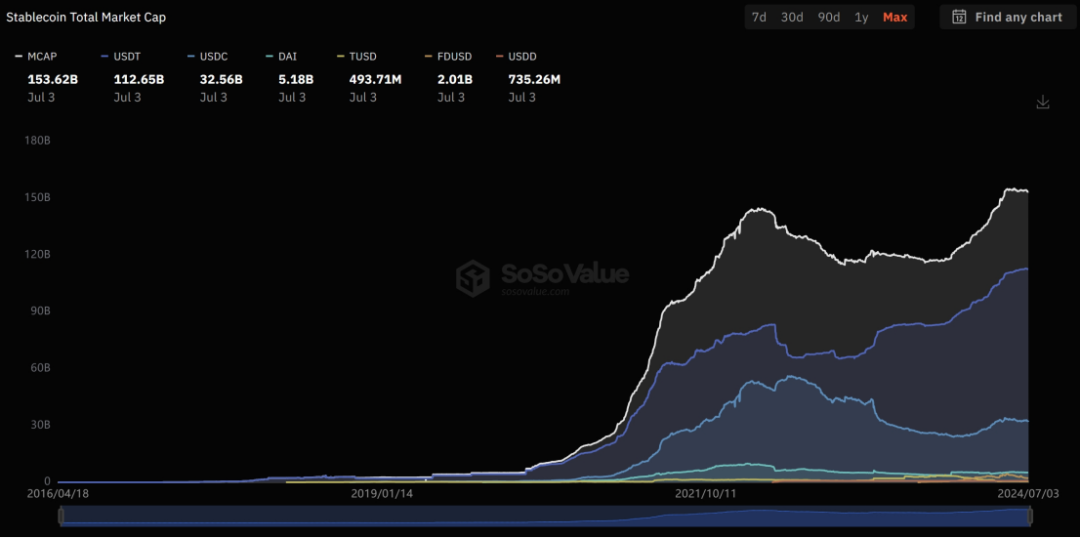Click the Stablecoin Total Market Cap title
The width and height of the screenshot is (1080, 538).
(x=86, y=17)
